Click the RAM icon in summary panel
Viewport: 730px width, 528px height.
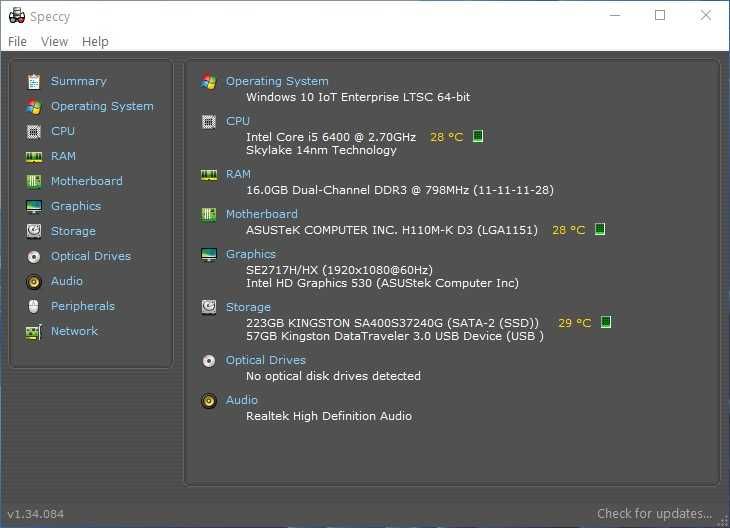click(209, 175)
